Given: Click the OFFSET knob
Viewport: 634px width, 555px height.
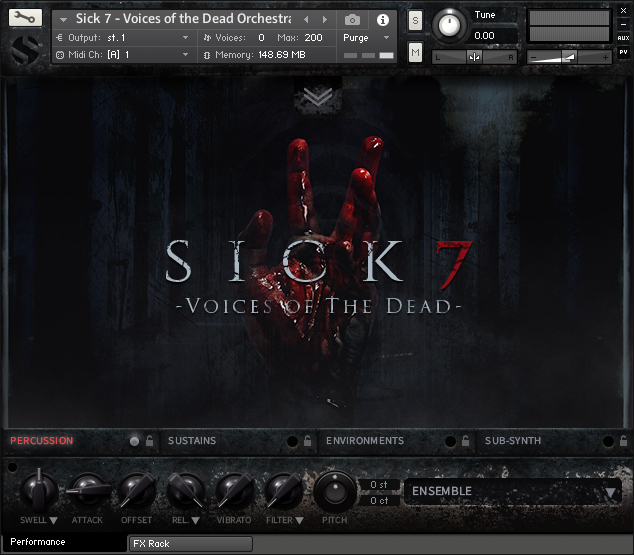Looking at the screenshot, I should pyautogui.click(x=137, y=491).
